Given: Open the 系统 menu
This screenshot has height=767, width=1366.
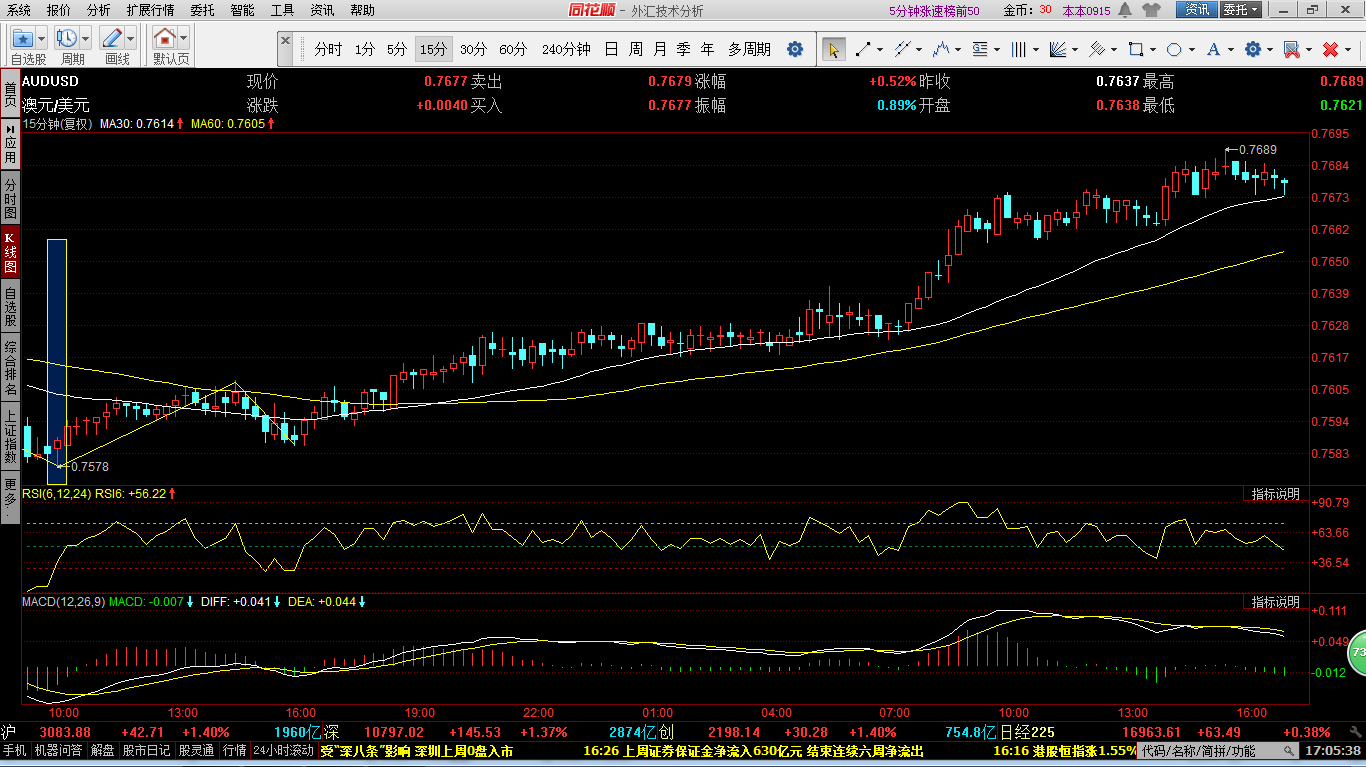Looking at the screenshot, I should pyautogui.click(x=19, y=10).
